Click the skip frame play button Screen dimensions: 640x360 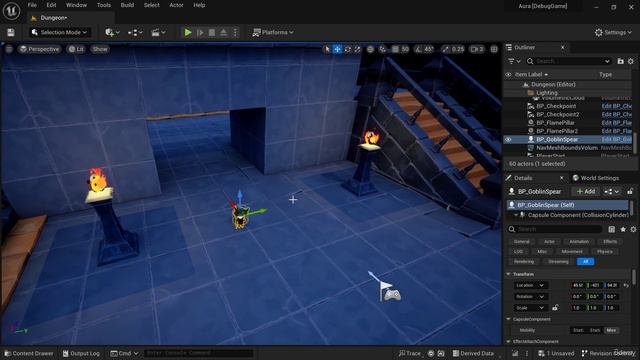(200, 32)
